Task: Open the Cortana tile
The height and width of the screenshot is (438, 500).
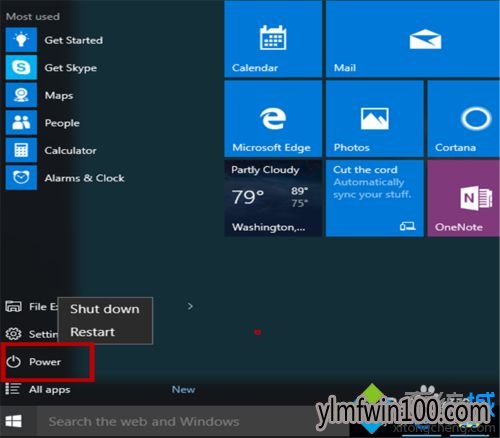Action: (x=464, y=119)
